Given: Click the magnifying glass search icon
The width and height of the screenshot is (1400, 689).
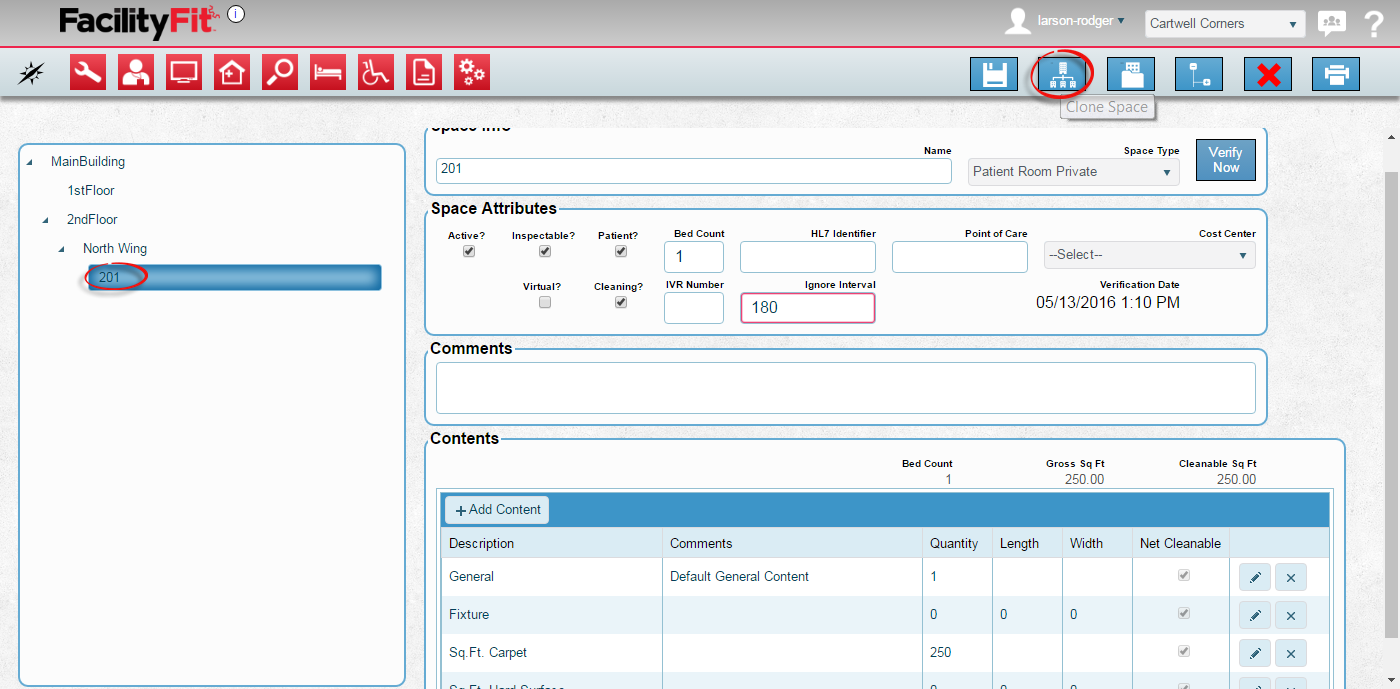Looking at the screenshot, I should [x=280, y=72].
